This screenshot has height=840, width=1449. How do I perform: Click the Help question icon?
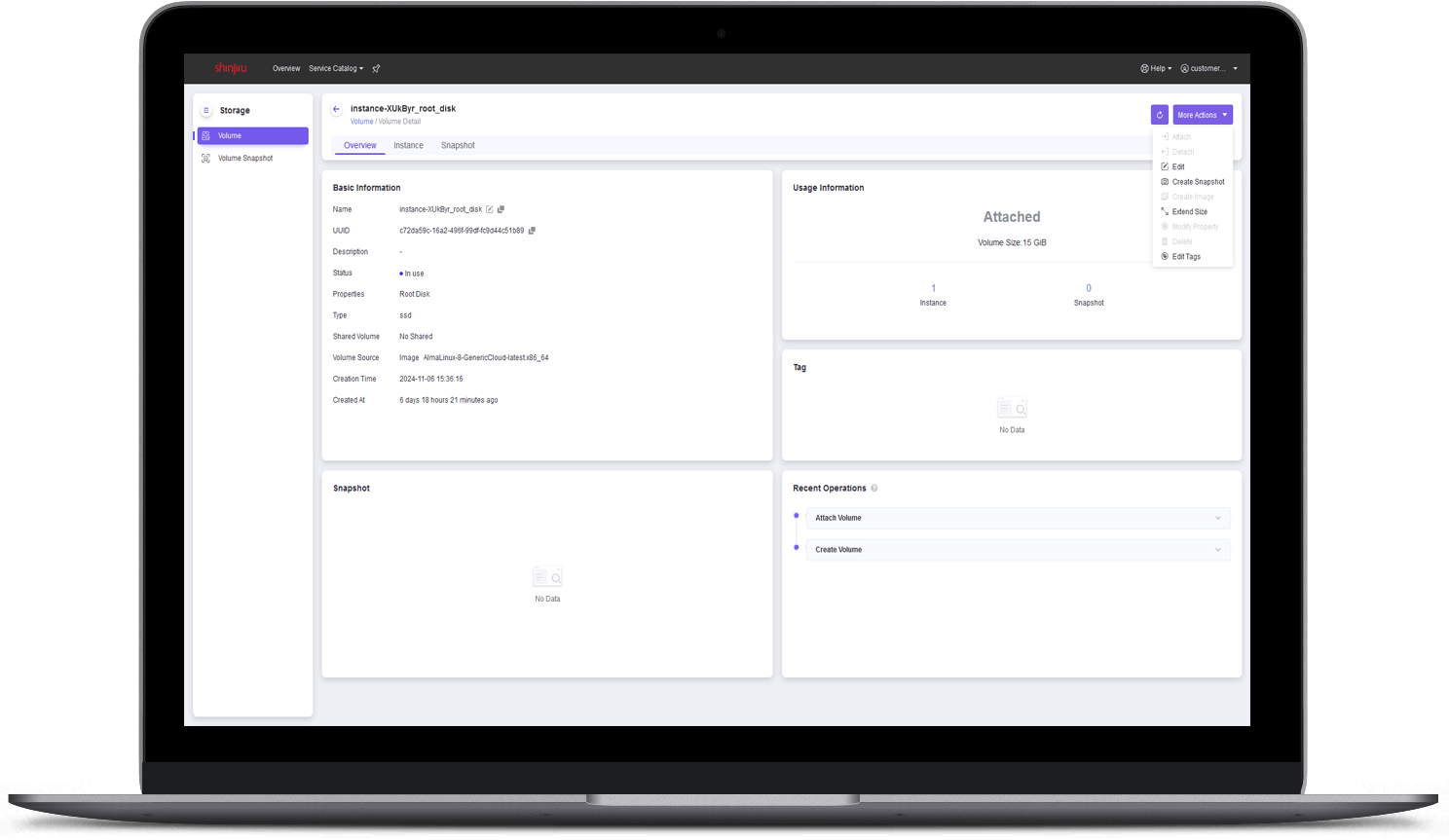(1145, 68)
